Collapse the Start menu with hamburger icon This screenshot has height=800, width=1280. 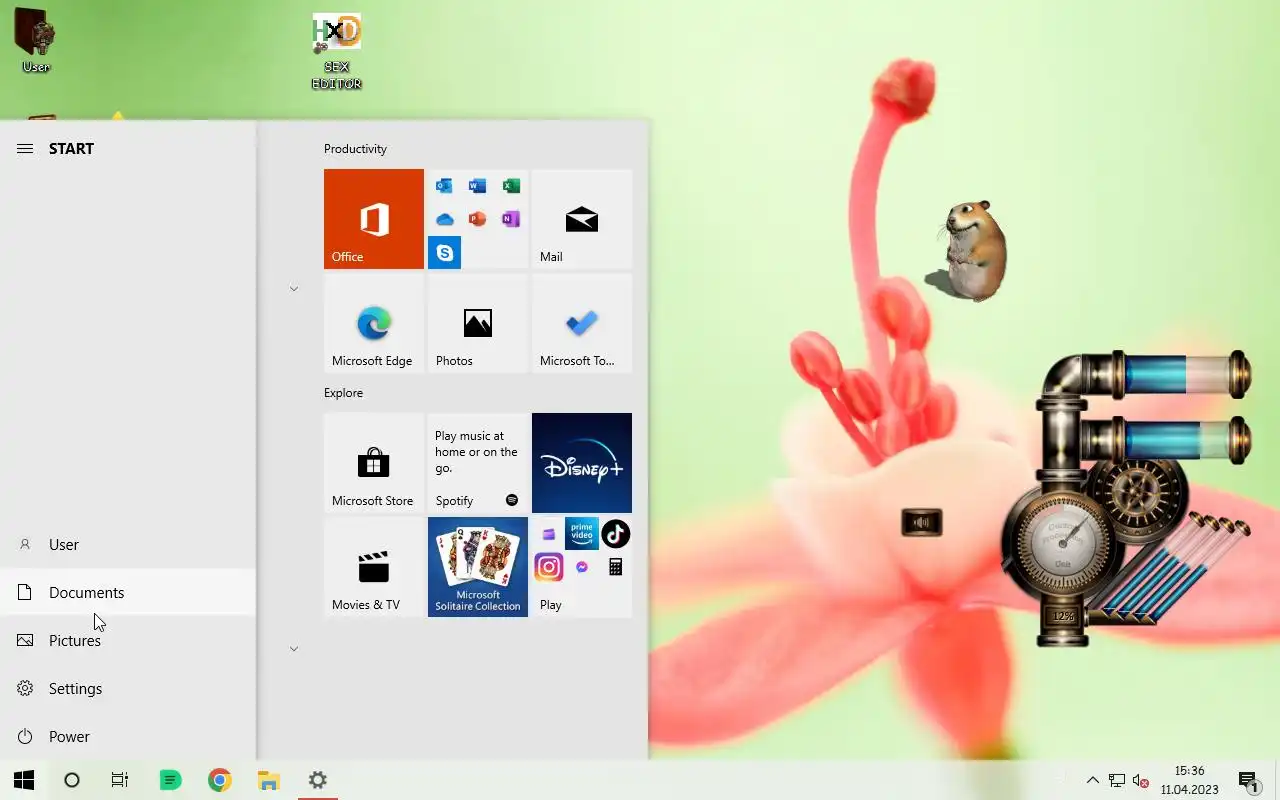25,148
